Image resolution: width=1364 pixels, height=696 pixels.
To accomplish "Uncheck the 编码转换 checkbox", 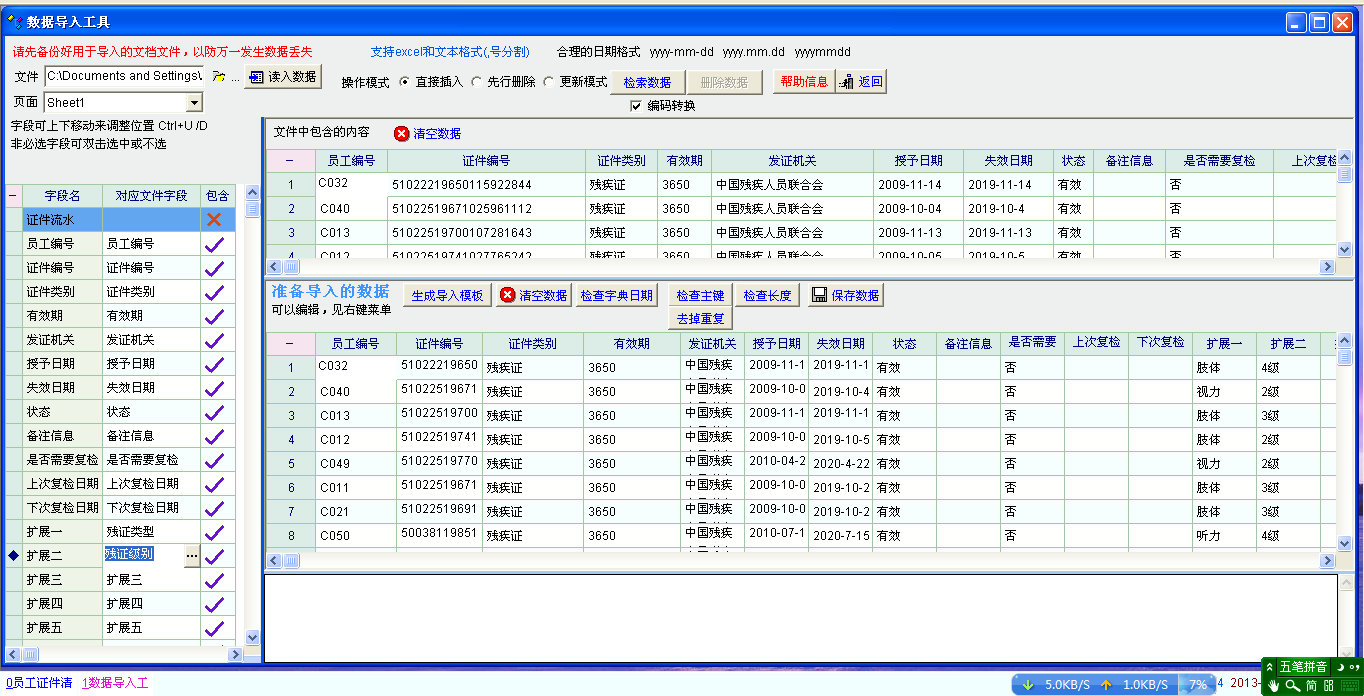I will click(636, 106).
